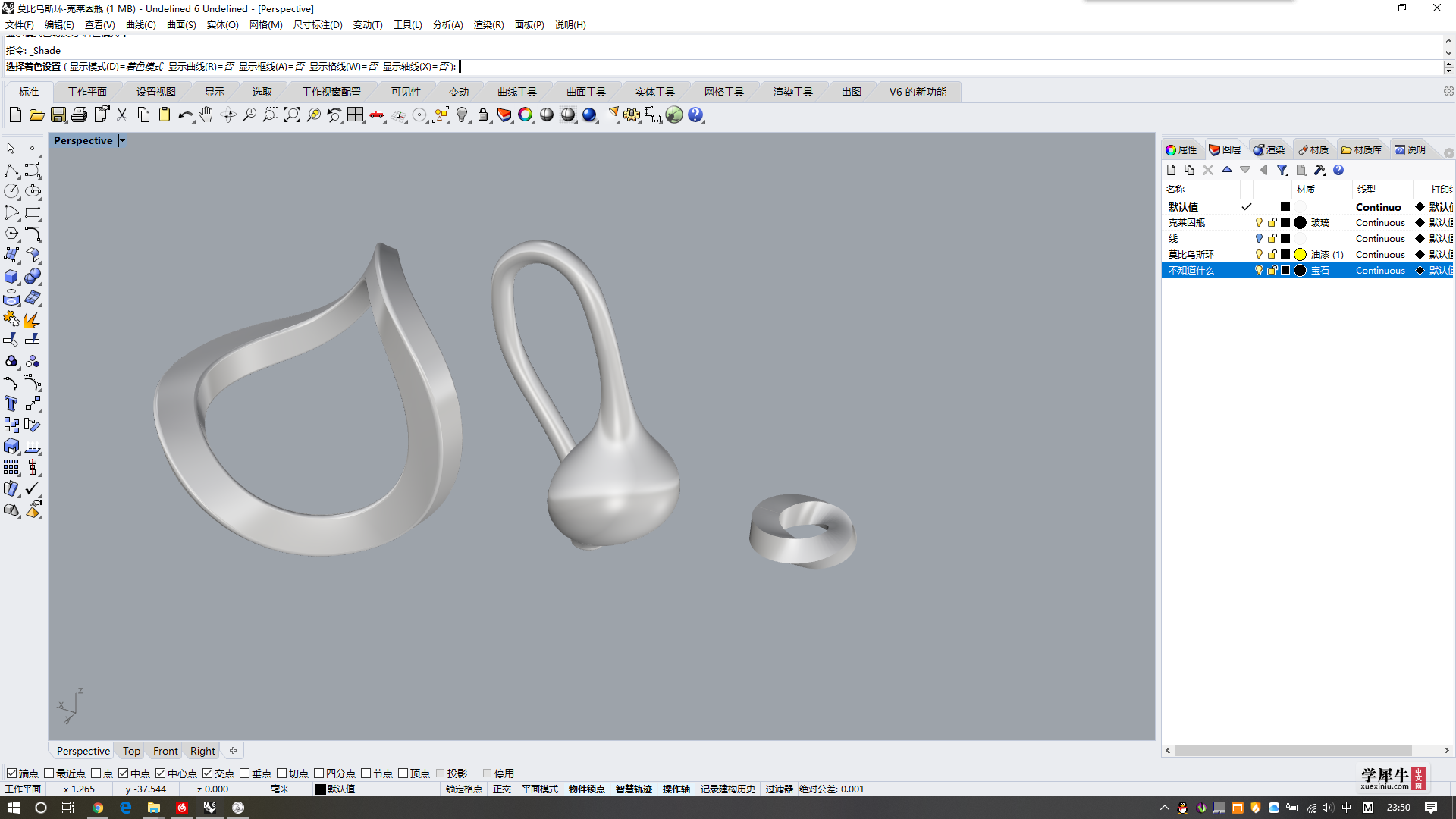Image resolution: width=1456 pixels, height=819 pixels.
Task: Click 记录建构历史 in status bar
Action: click(x=727, y=789)
